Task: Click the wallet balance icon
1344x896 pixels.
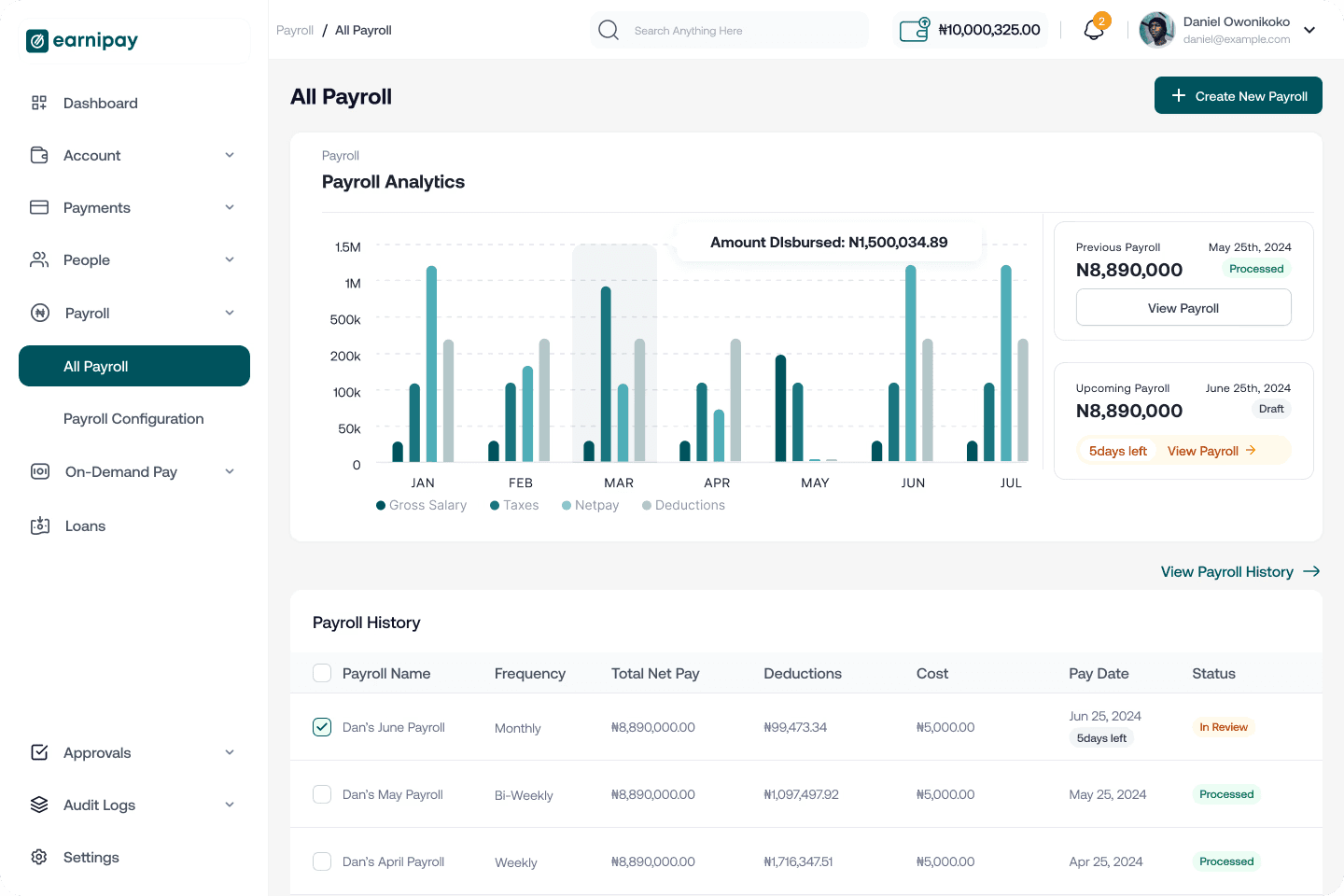Action: [x=915, y=30]
